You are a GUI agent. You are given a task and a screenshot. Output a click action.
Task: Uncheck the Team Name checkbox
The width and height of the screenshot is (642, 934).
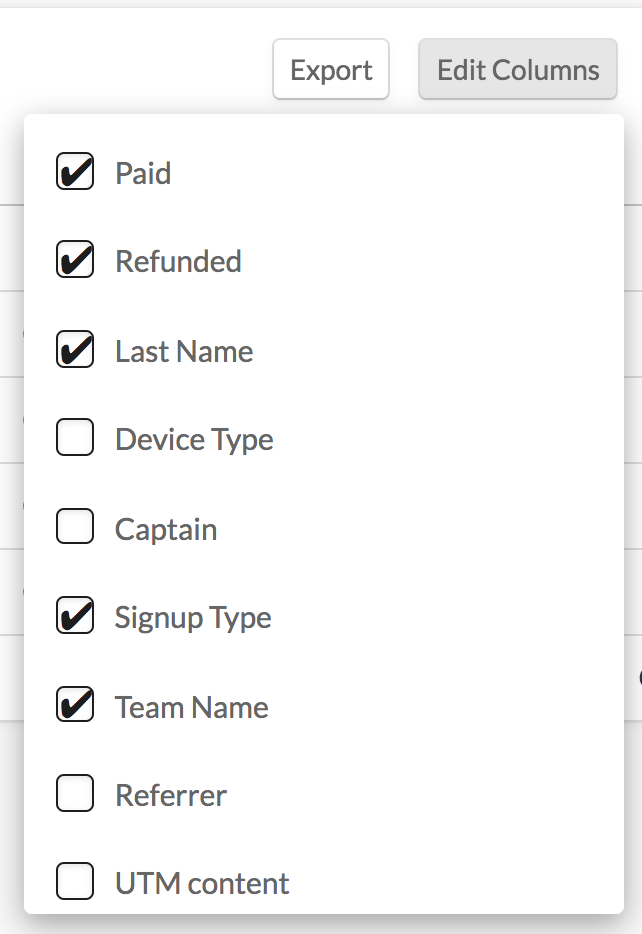pyautogui.click(x=75, y=706)
